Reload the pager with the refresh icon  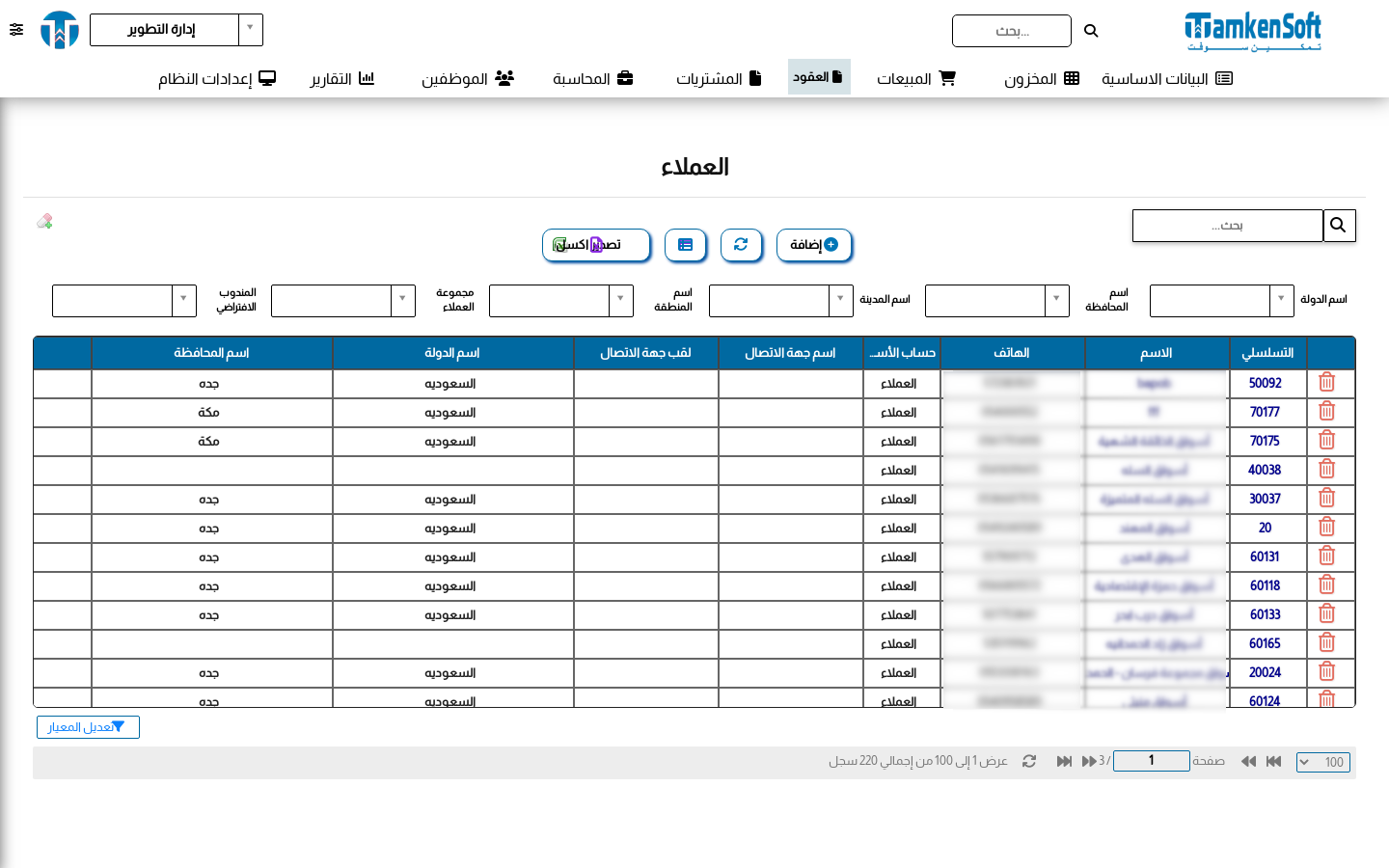[x=1029, y=762]
